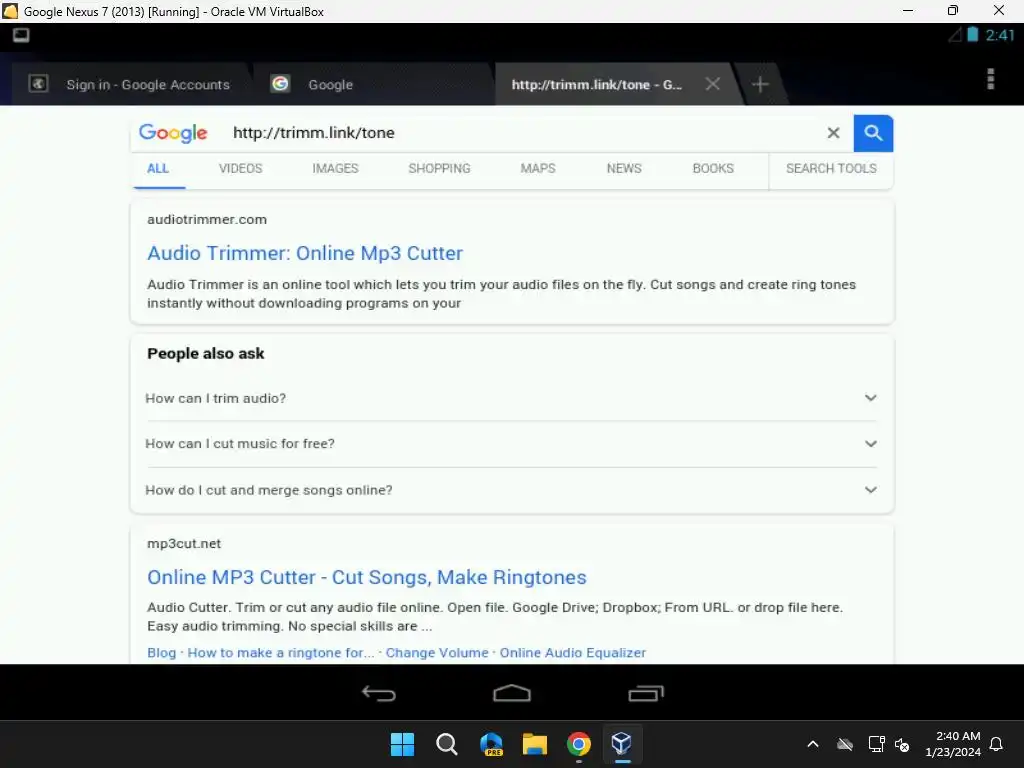This screenshot has height=768, width=1024.
Task: Click the OneDrive cloud tray icon
Action: point(845,744)
